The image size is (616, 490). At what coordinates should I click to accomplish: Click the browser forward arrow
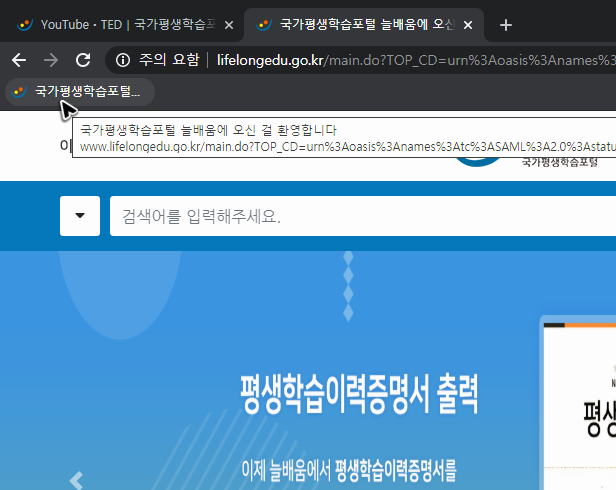(x=51, y=60)
